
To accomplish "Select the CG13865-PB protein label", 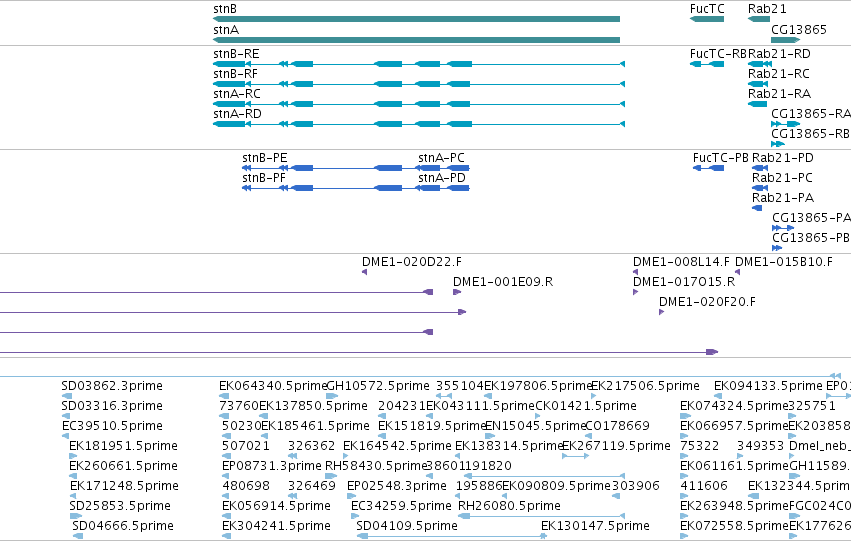I will [x=811, y=238].
